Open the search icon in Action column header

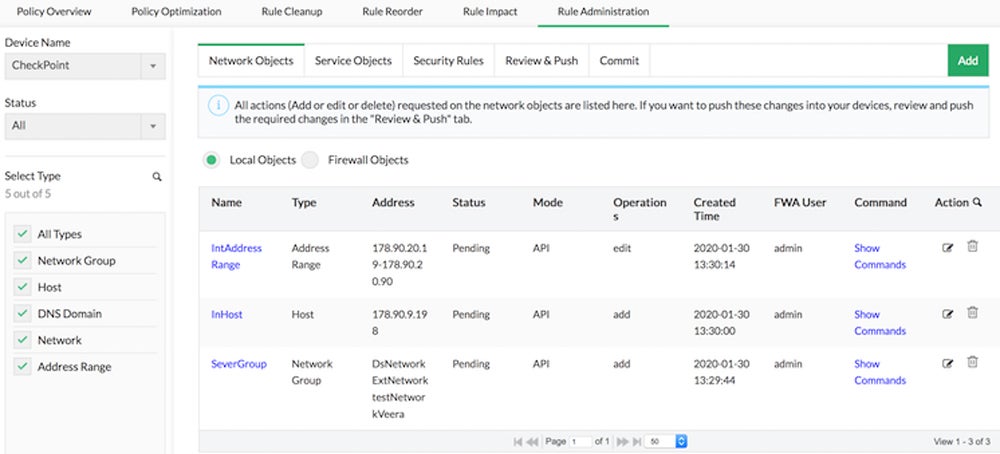click(976, 203)
